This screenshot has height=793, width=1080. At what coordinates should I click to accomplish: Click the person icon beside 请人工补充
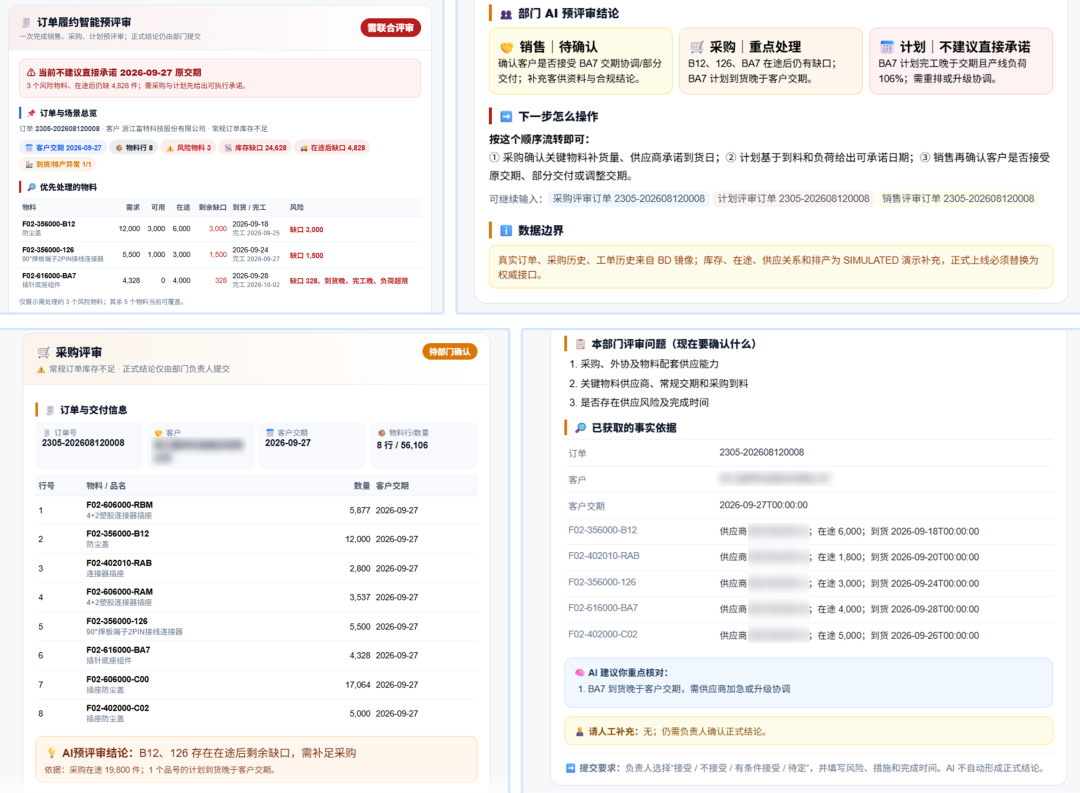pyautogui.click(x=580, y=732)
